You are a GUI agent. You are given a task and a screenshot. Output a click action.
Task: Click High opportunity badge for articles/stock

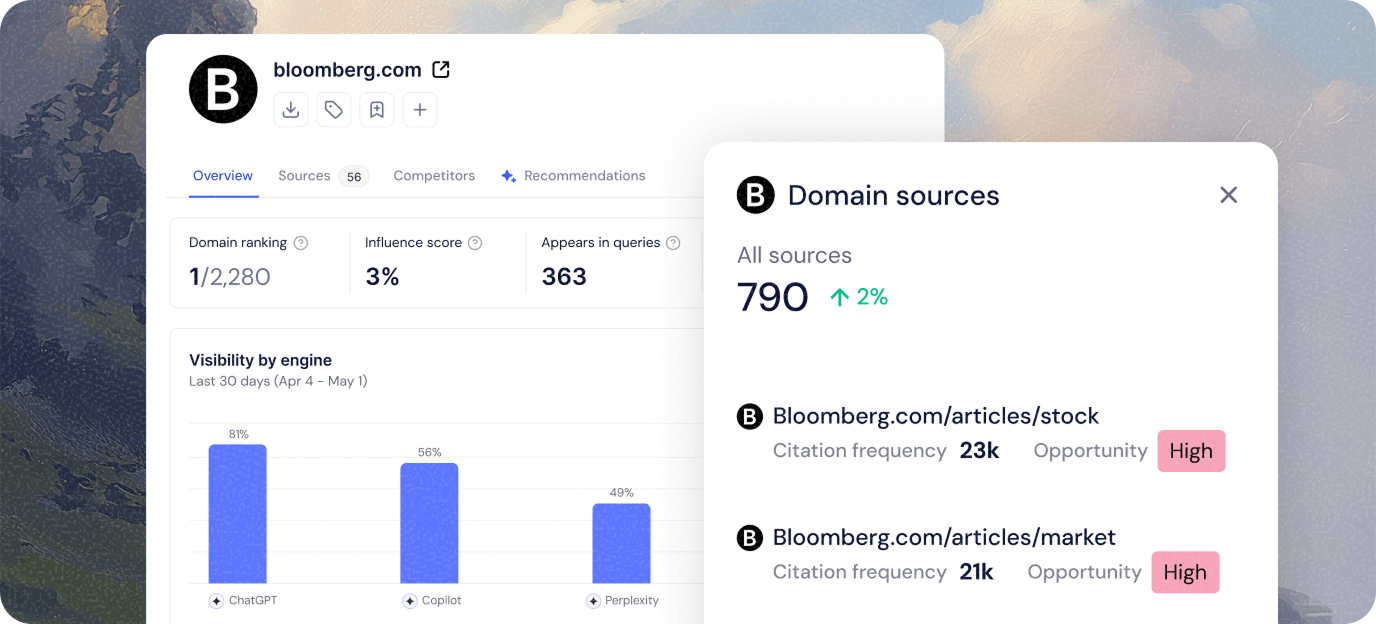pos(1191,451)
